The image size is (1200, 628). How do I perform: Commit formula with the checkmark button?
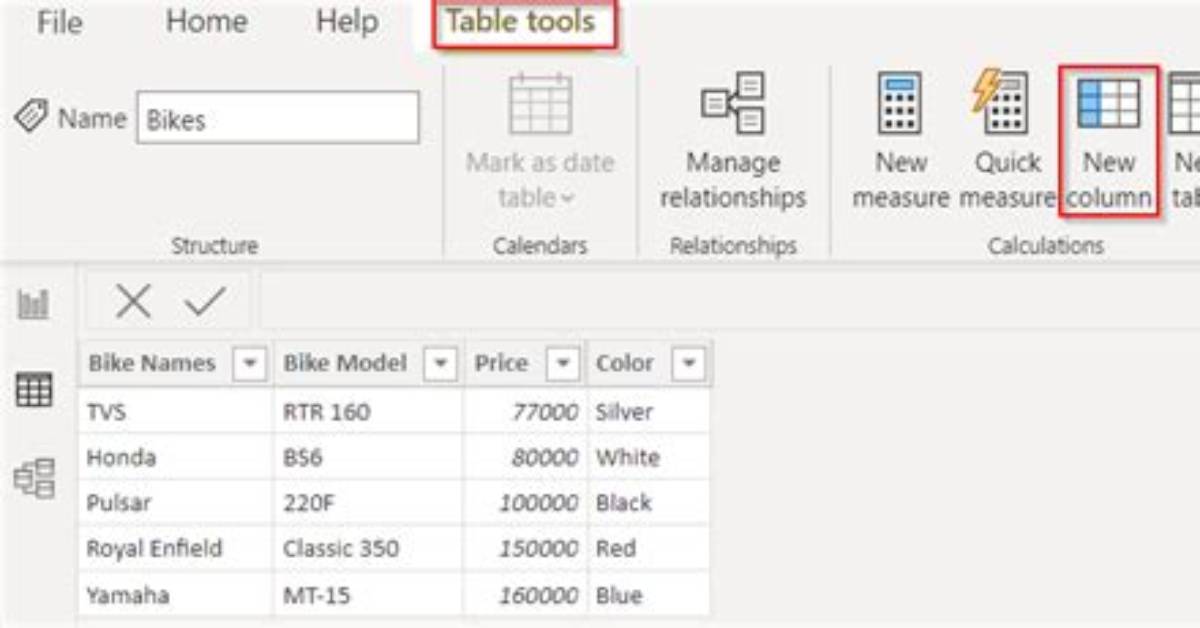(205, 301)
